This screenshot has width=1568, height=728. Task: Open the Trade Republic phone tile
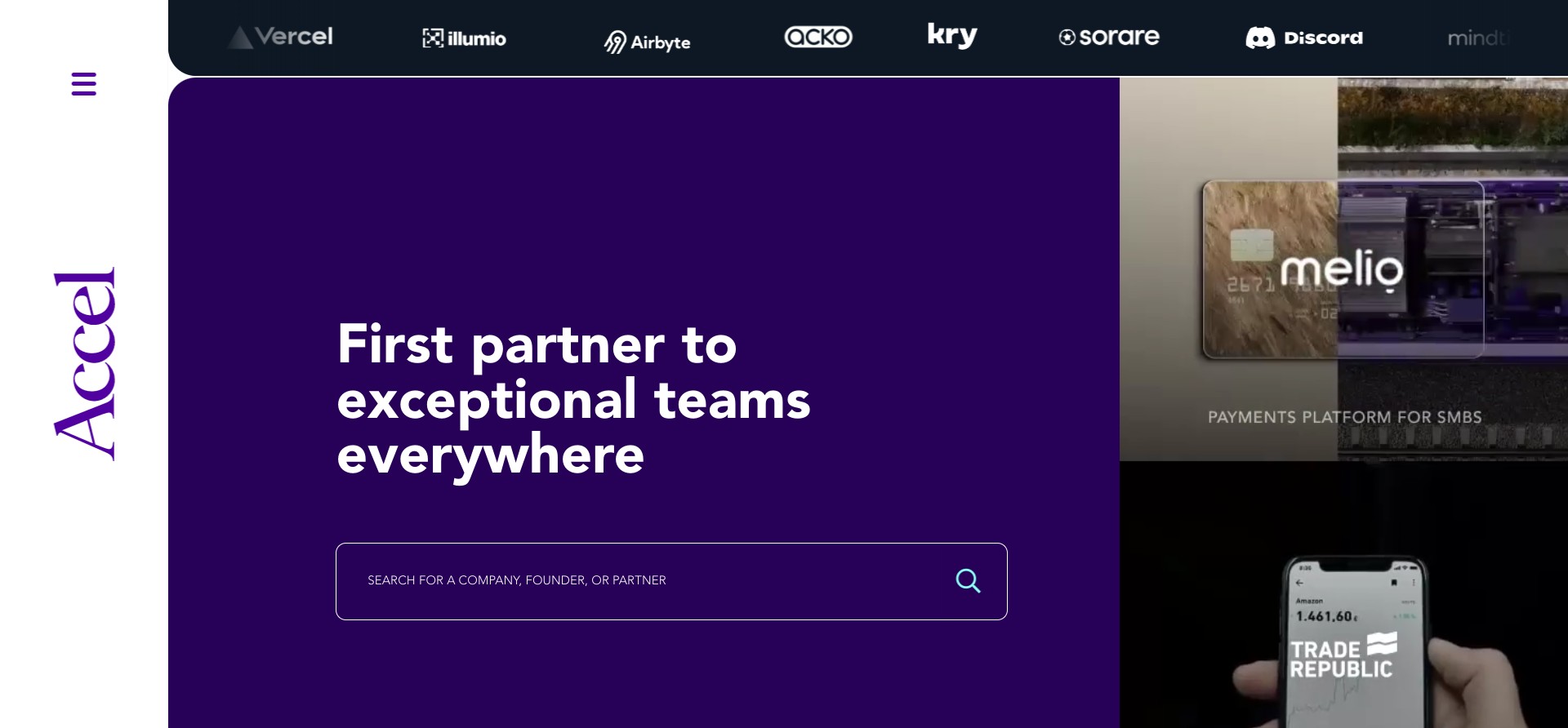1343,595
